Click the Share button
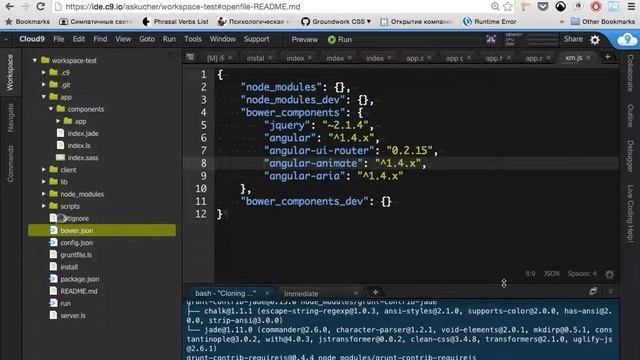The image size is (640, 360). tap(573, 39)
